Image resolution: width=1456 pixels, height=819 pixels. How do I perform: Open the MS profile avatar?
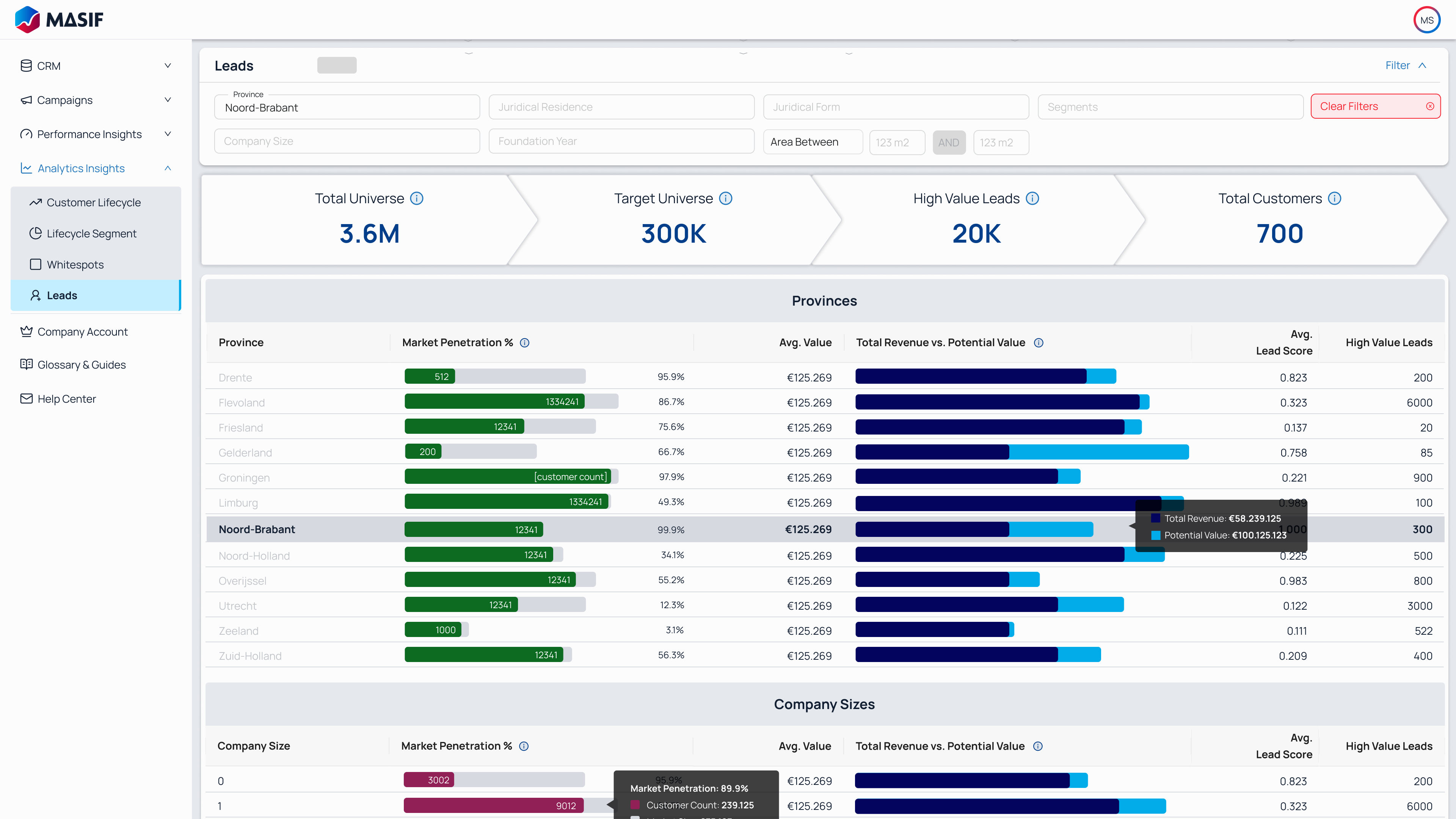(x=1426, y=19)
